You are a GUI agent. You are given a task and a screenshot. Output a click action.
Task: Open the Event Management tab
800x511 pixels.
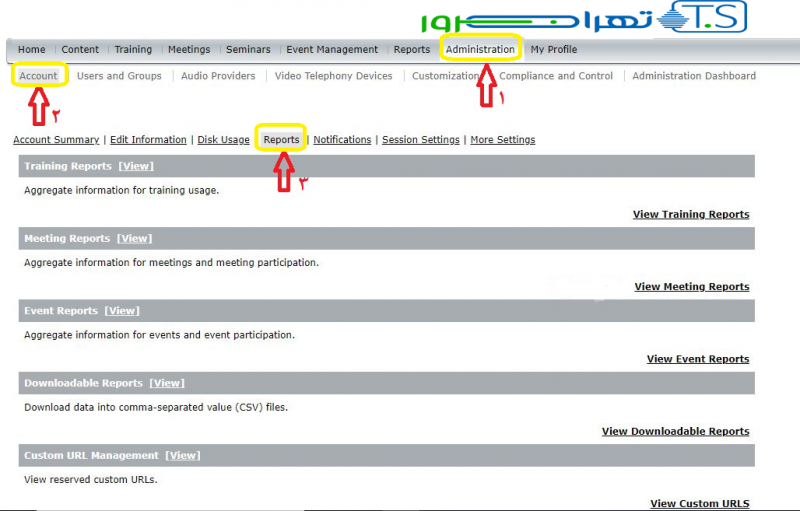(332, 49)
